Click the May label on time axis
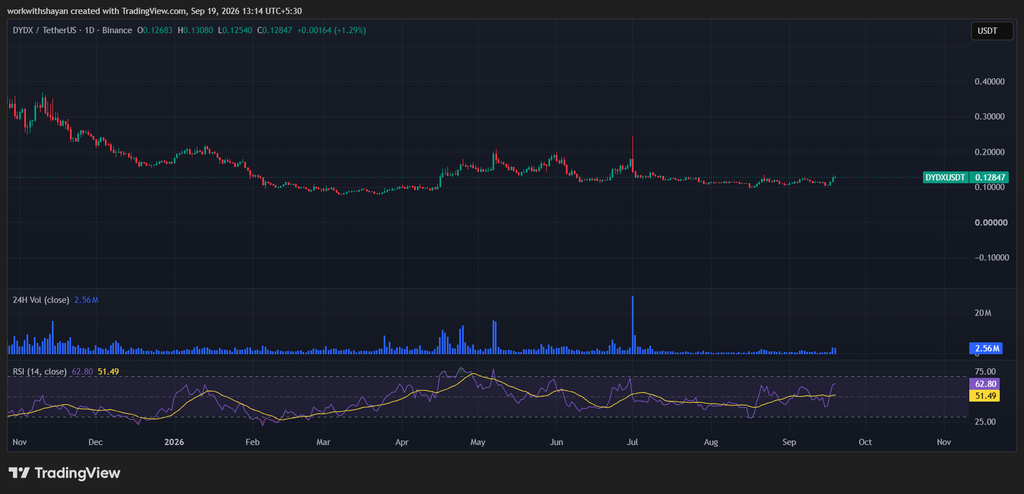This screenshot has width=1024, height=494. coord(479,442)
